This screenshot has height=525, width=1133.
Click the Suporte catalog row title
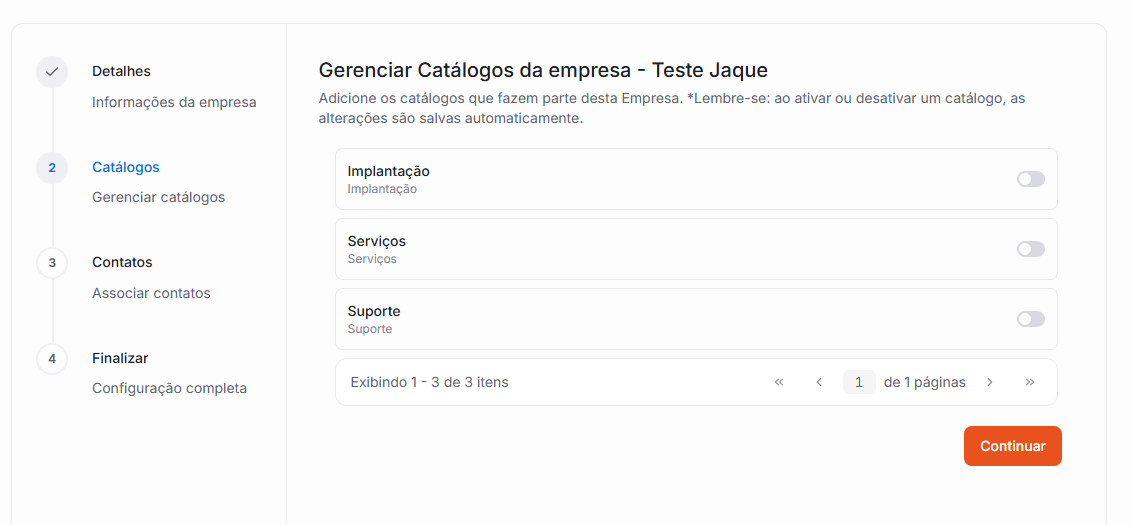click(374, 311)
